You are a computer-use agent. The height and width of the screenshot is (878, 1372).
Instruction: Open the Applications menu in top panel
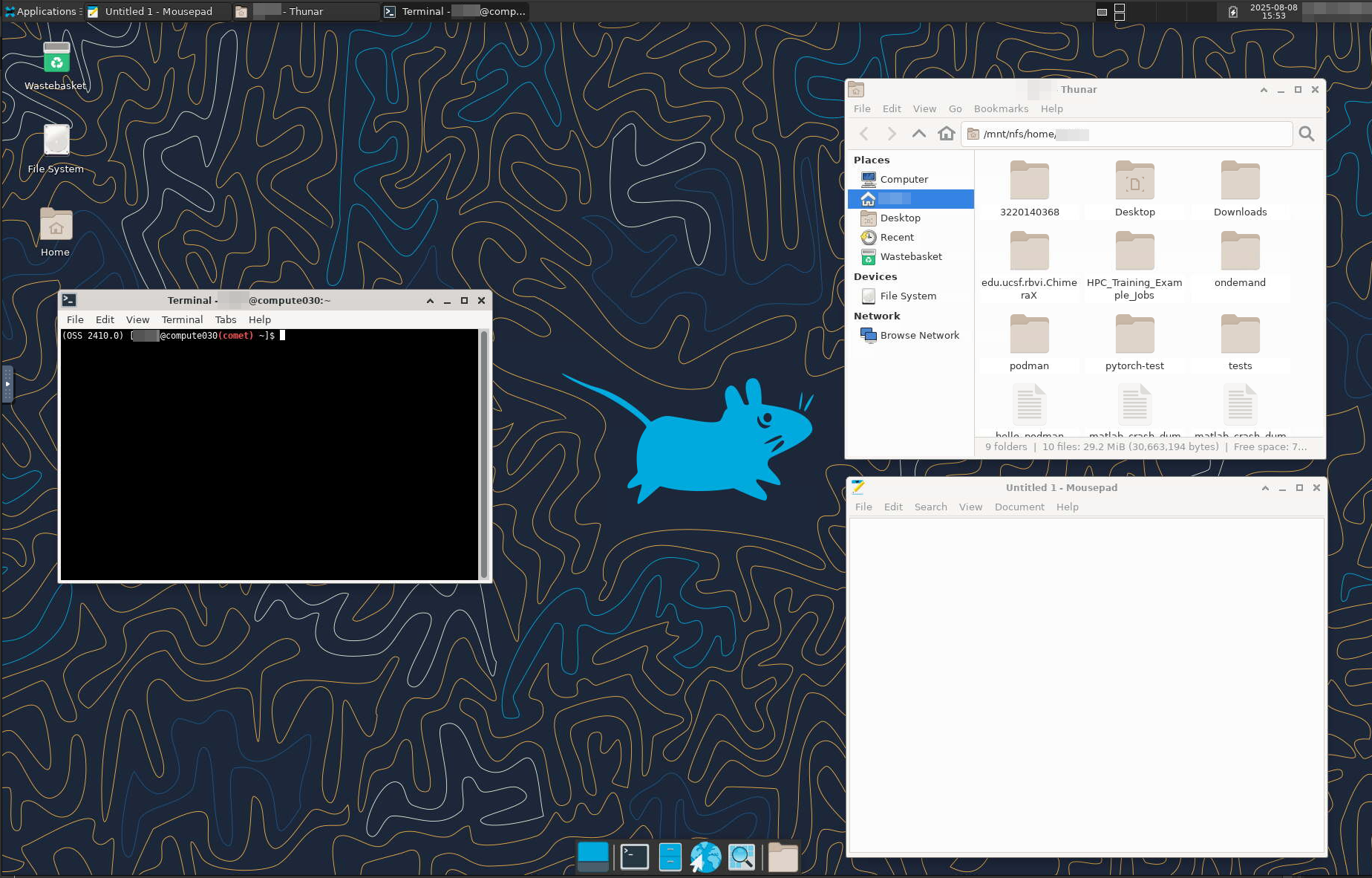pyautogui.click(x=42, y=11)
